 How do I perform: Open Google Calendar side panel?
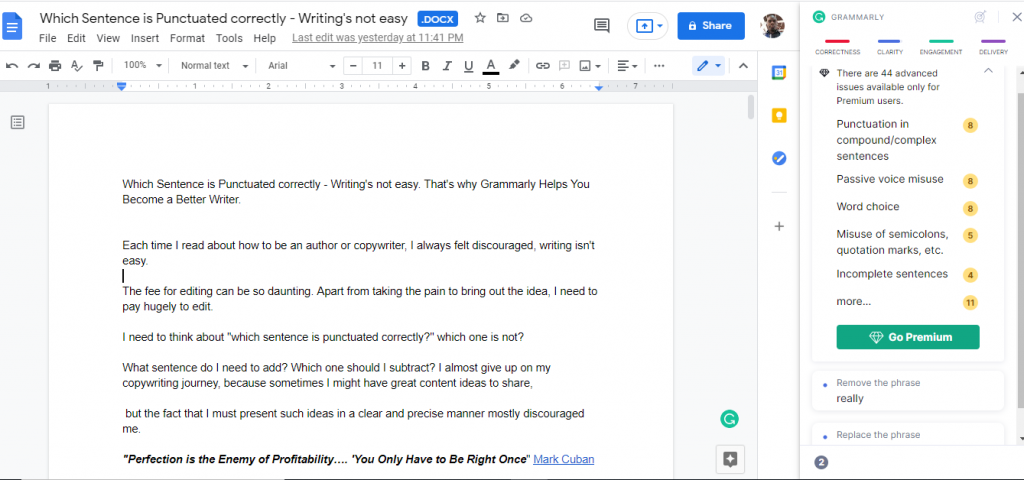pos(778,72)
